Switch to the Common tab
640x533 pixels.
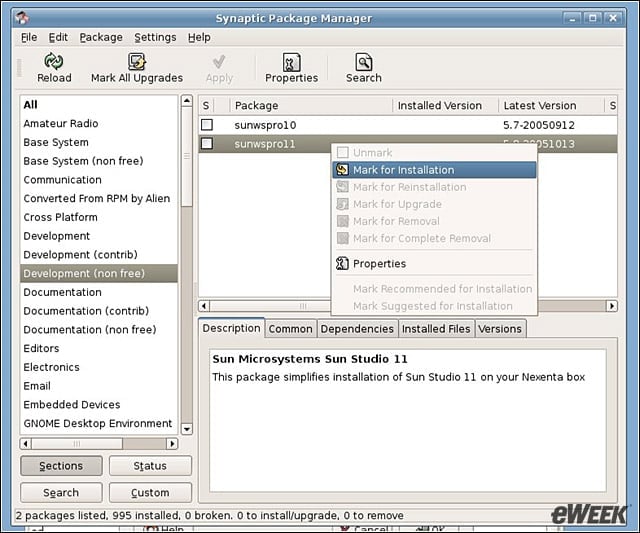tap(290, 329)
